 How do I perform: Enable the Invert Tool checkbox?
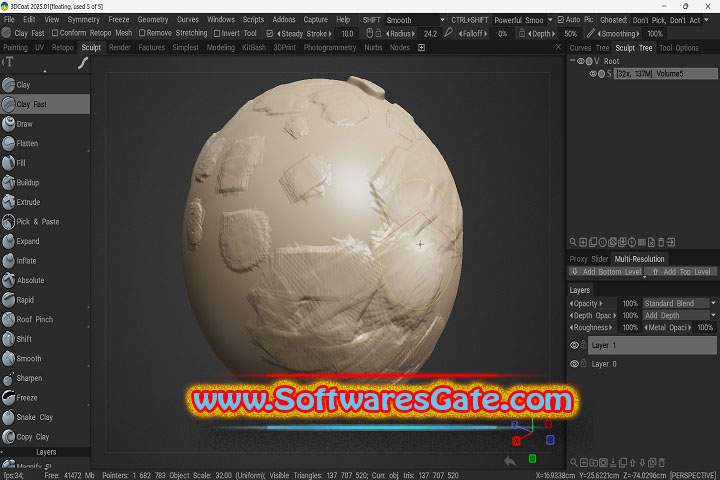pyautogui.click(x=217, y=33)
